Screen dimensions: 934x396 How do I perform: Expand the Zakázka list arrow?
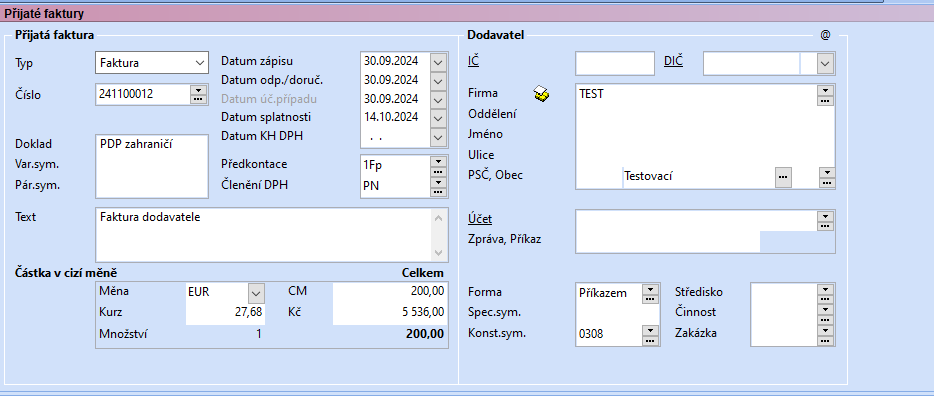825,329
